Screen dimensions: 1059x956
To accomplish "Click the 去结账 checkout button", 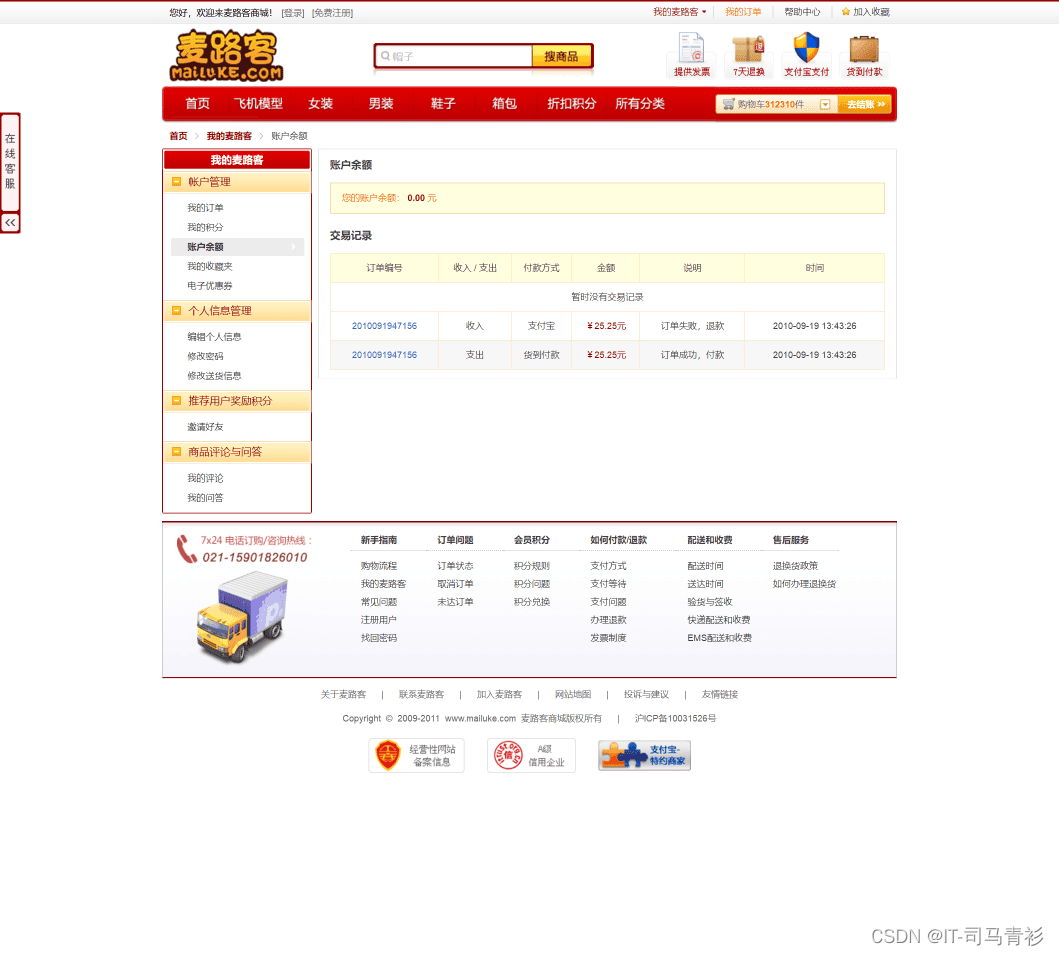I will click(864, 104).
